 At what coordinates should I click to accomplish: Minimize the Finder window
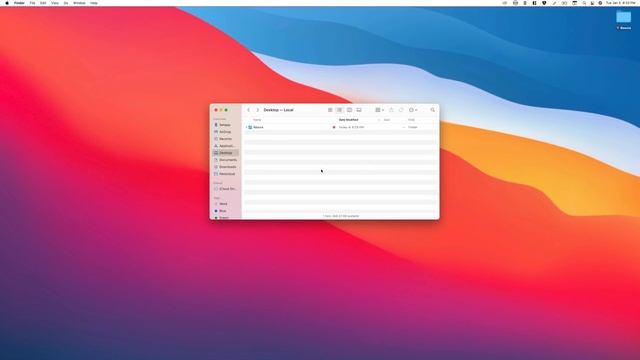point(221,110)
